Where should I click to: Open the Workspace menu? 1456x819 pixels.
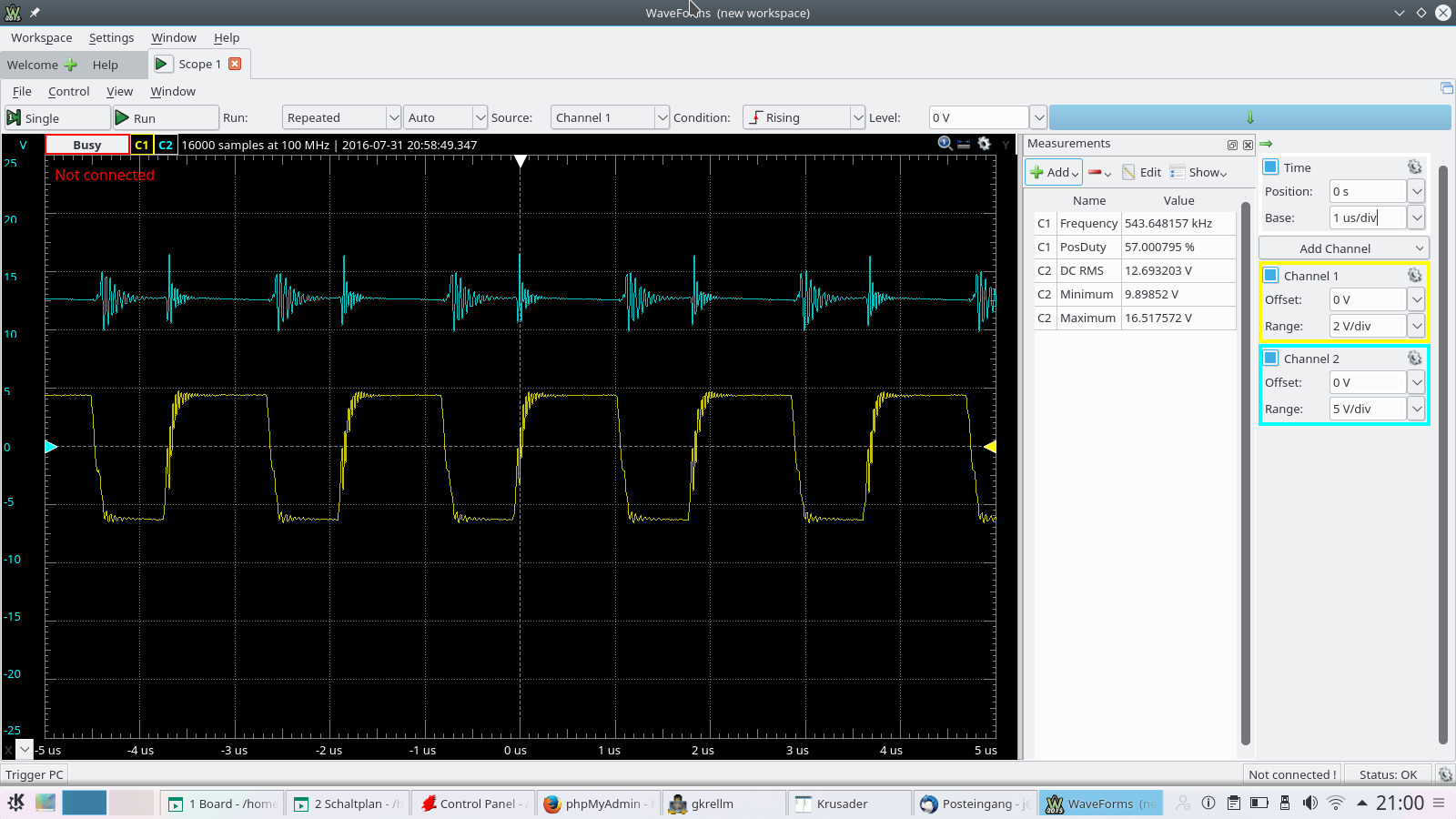(x=41, y=37)
